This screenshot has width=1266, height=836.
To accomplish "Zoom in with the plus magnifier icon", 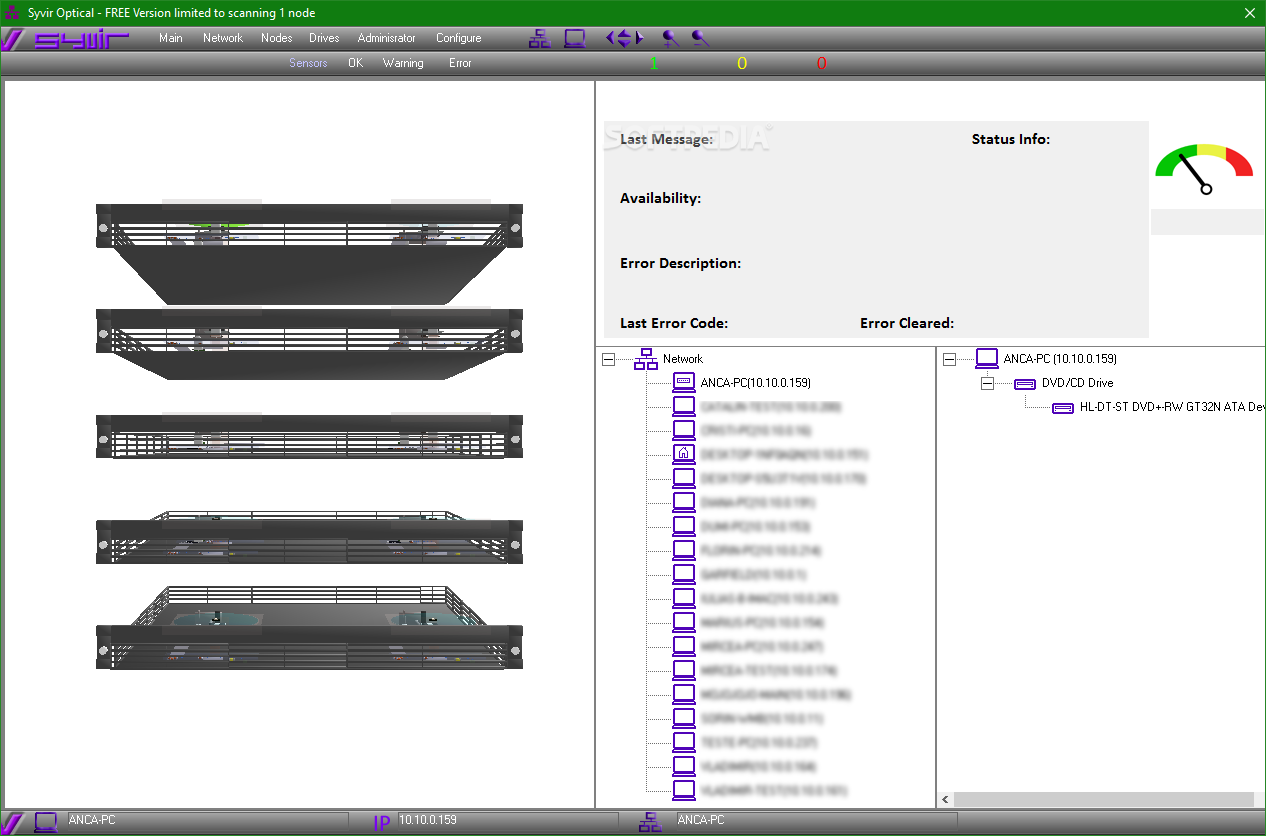I will (670, 39).
